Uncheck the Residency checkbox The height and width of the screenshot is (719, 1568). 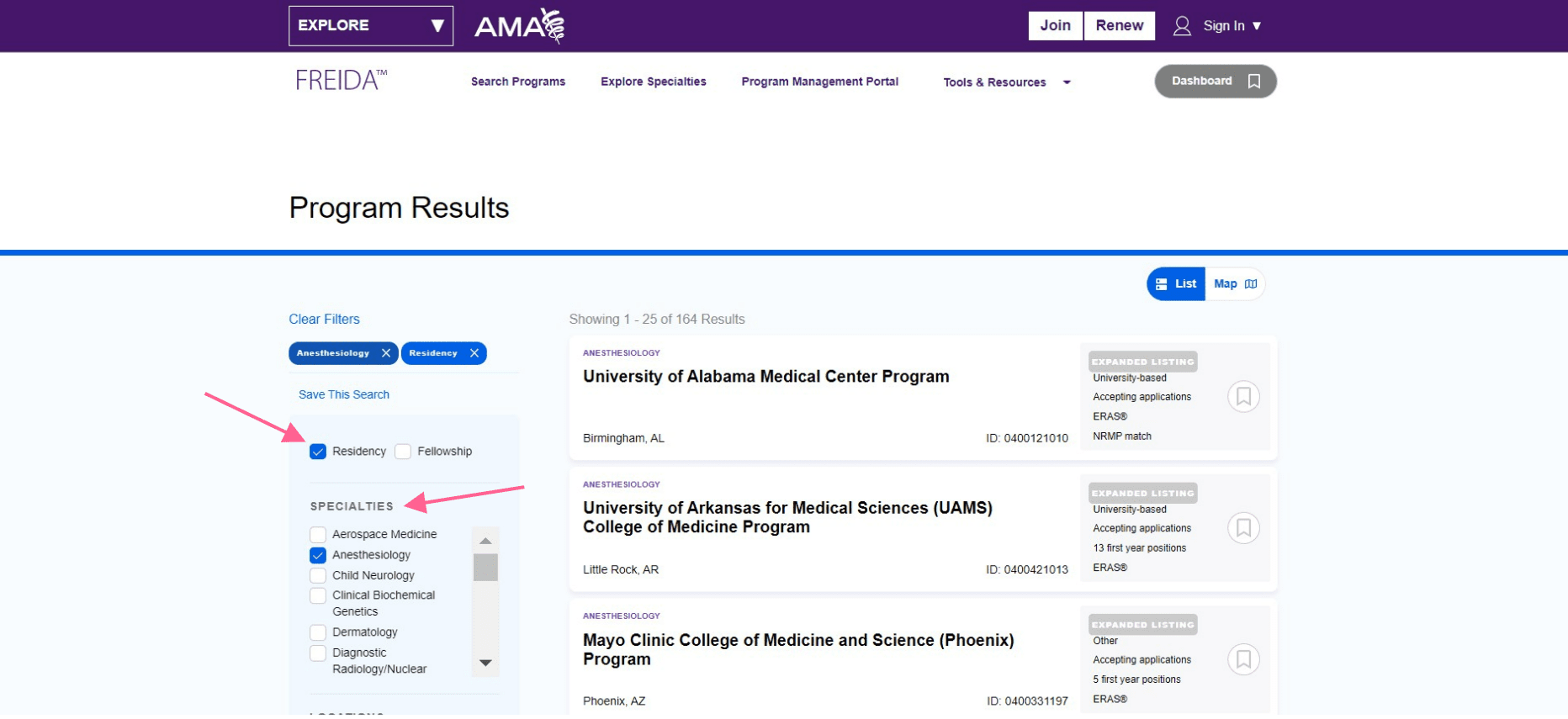point(318,452)
